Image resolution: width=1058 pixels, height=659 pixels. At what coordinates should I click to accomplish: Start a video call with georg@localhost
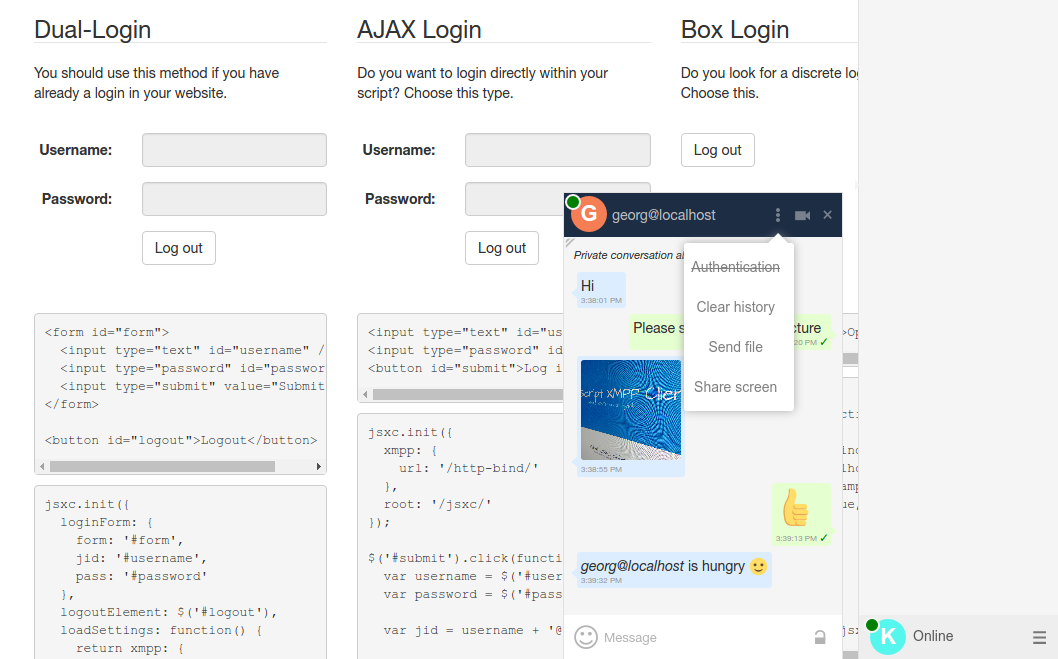(x=802, y=215)
